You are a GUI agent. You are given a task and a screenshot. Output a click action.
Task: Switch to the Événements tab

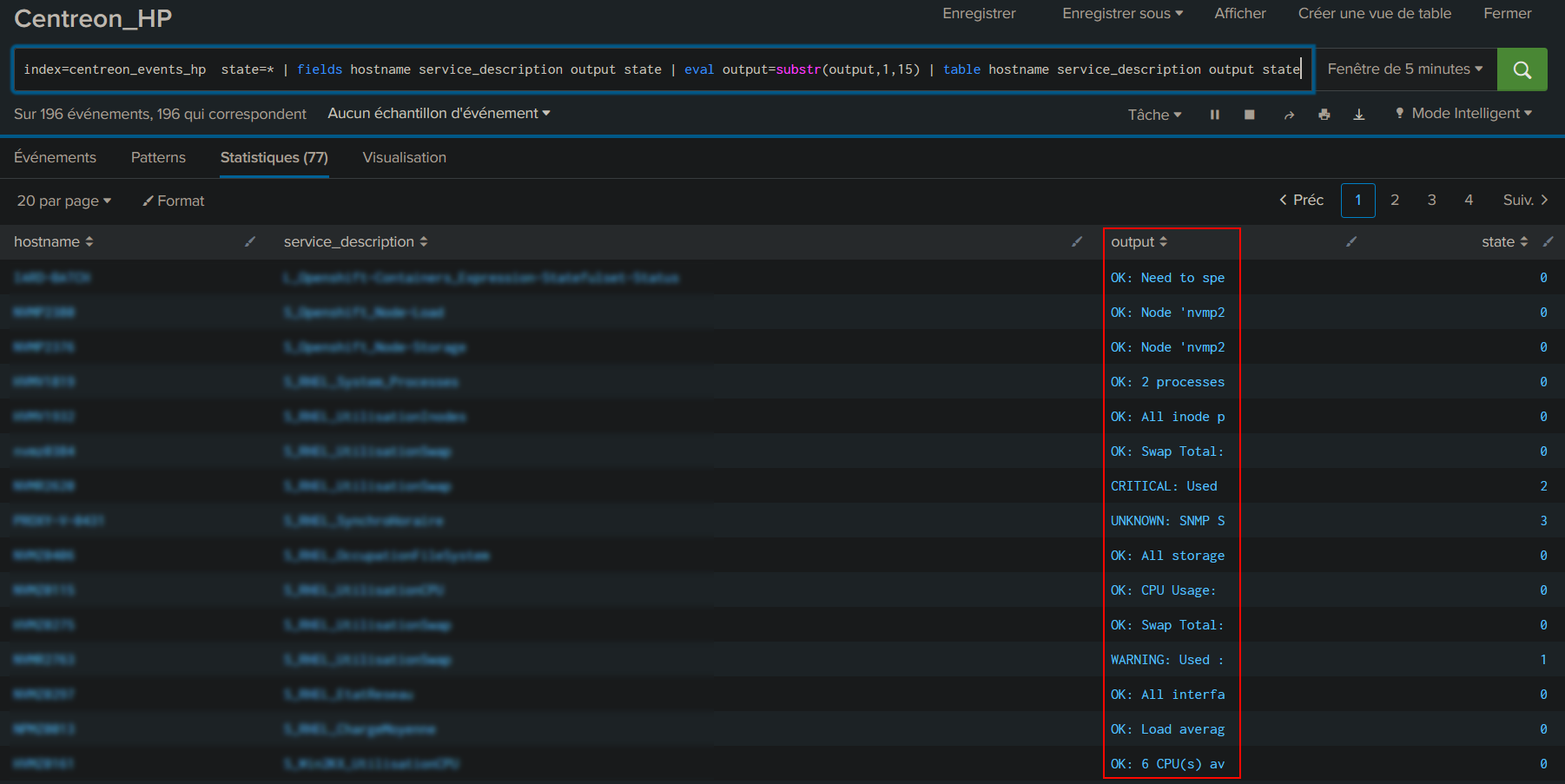click(55, 157)
